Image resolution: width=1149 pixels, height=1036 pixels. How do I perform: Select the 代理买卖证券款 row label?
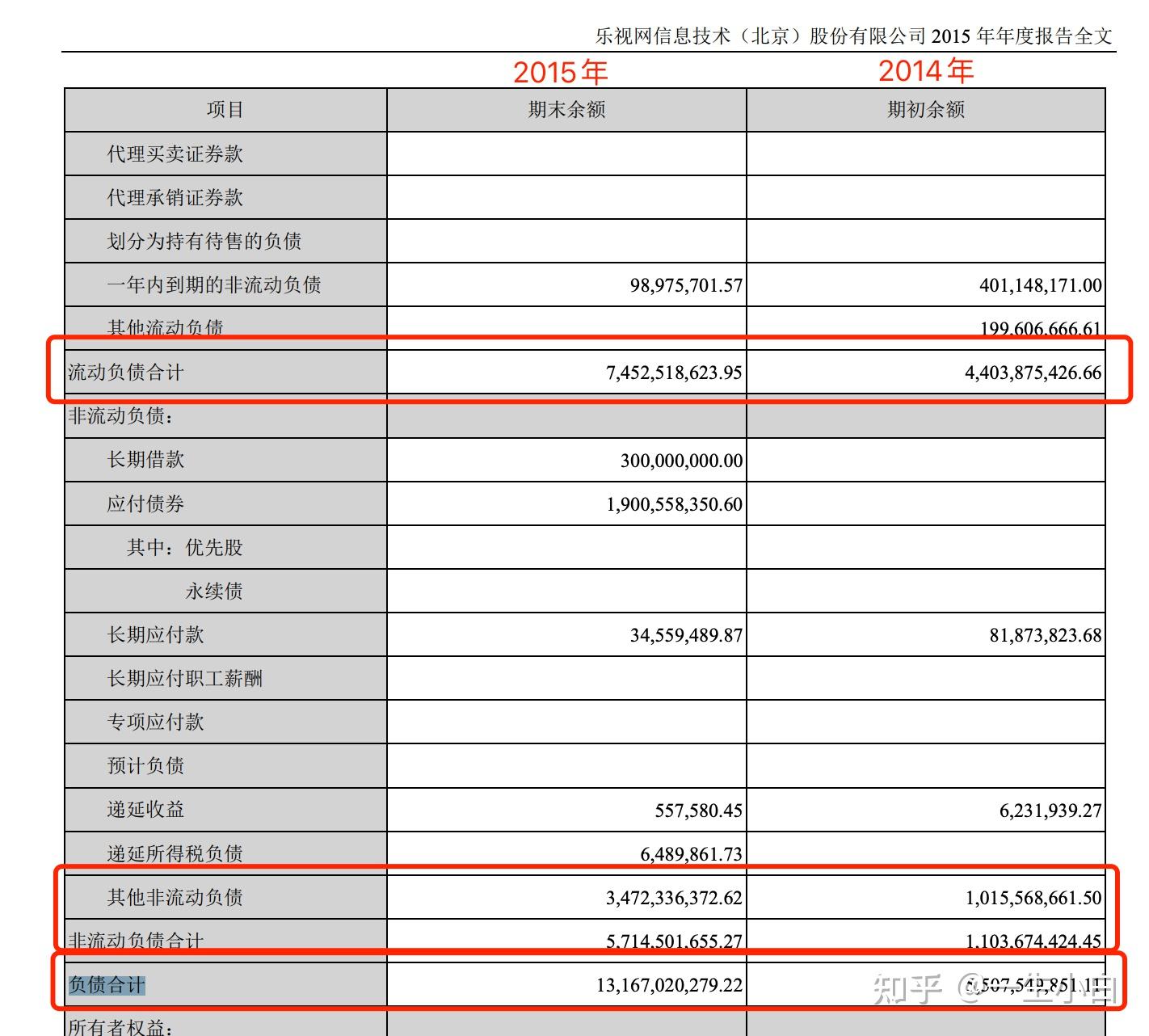pos(175,154)
